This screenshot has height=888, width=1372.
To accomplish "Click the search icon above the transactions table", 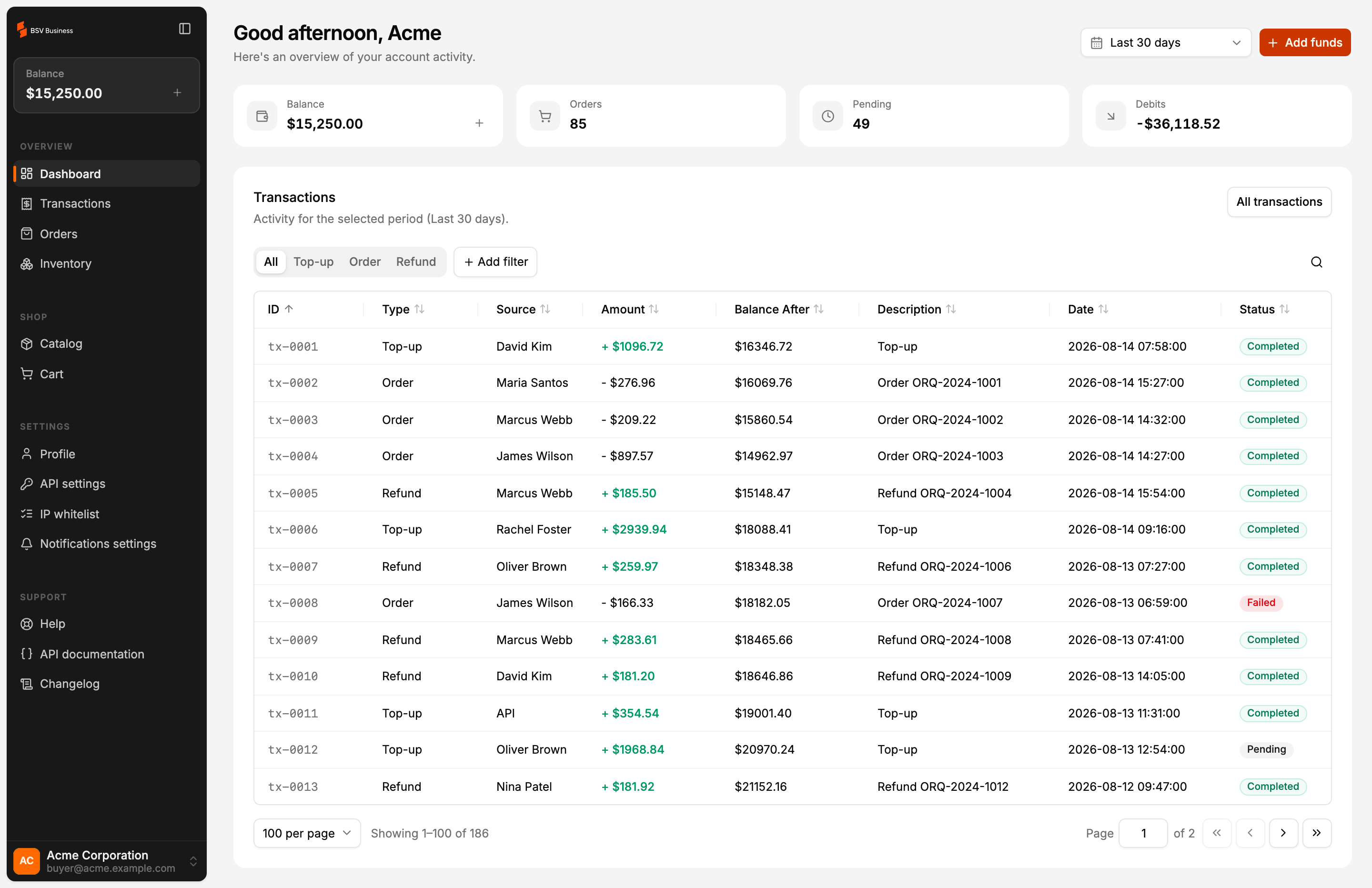I will click(1316, 262).
